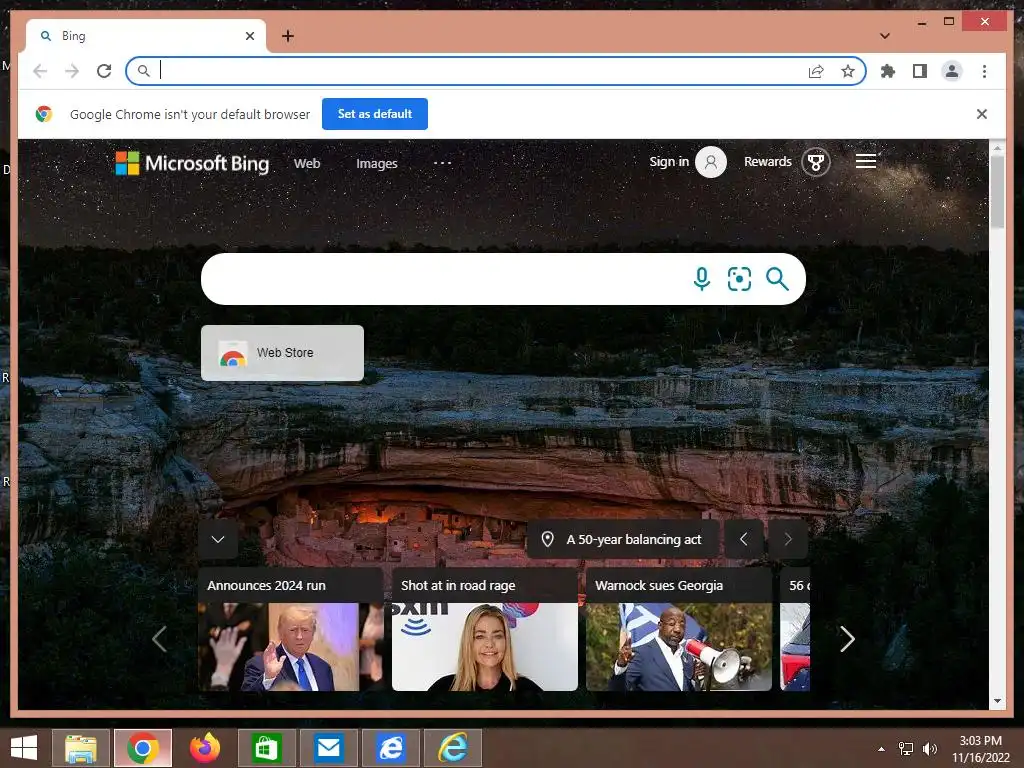Open a new tab with plus
This screenshot has width=1024, height=768.
pyautogui.click(x=288, y=36)
